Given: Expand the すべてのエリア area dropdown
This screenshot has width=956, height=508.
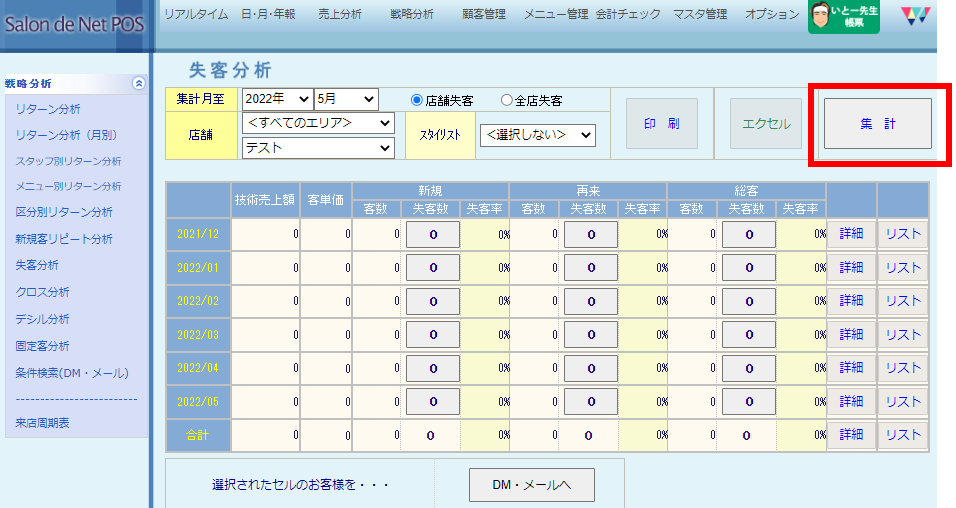Looking at the screenshot, I should click(319, 123).
